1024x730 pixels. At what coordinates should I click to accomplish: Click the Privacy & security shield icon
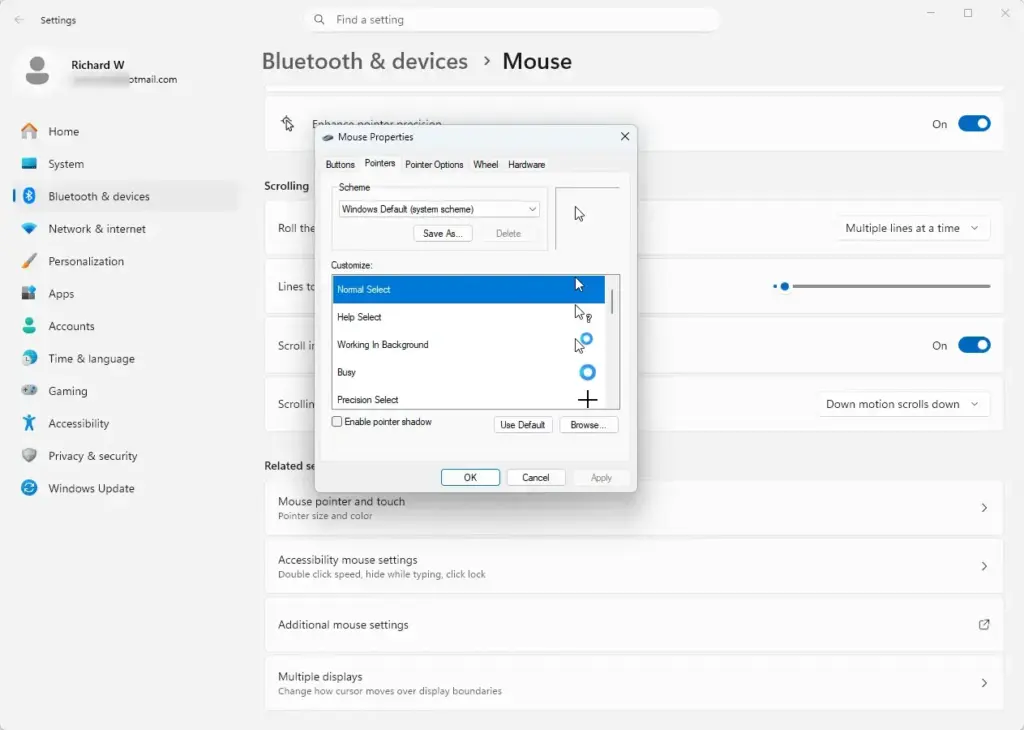tap(29, 455)
